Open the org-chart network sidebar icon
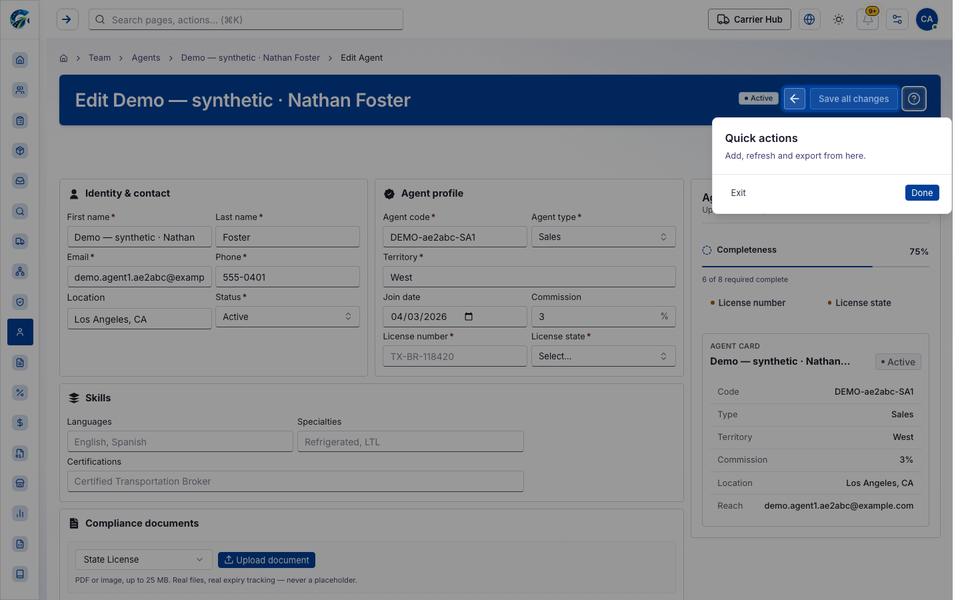The image size is (960, 600). [x=20, y=271]
